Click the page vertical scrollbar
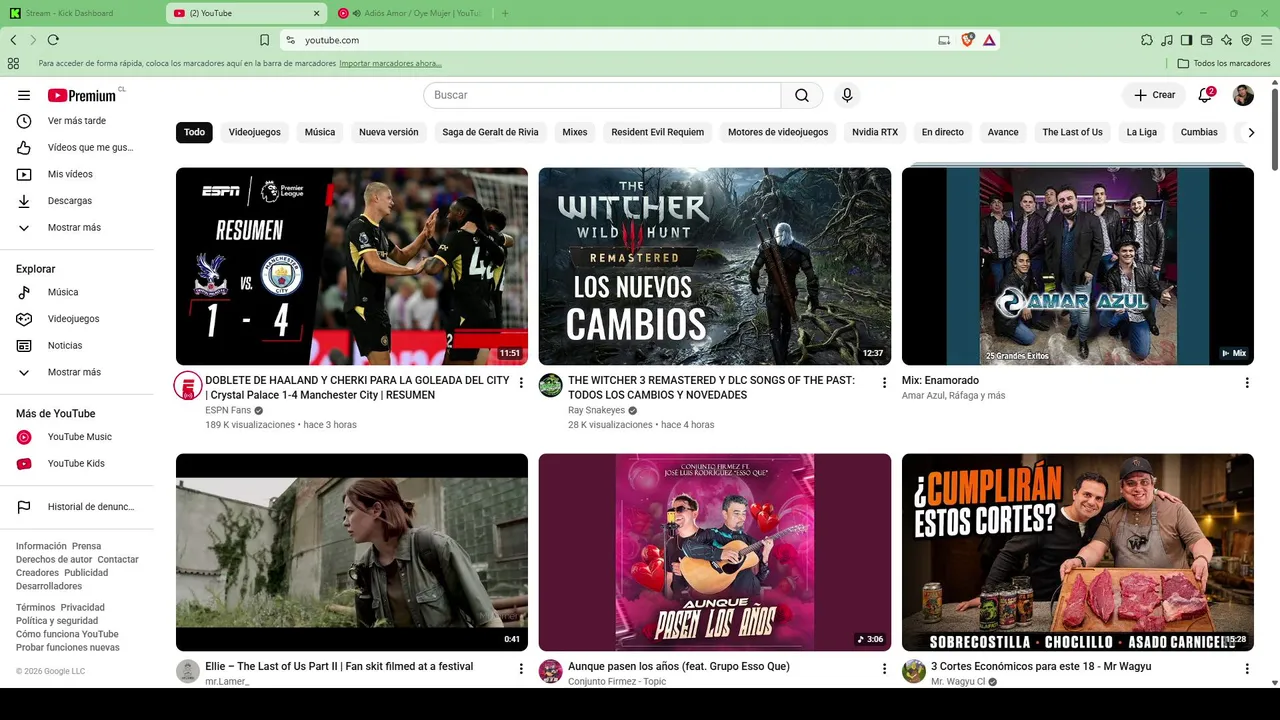Image resolution: width=1280 pixels, height=720 pixels. coord(1275,130)
